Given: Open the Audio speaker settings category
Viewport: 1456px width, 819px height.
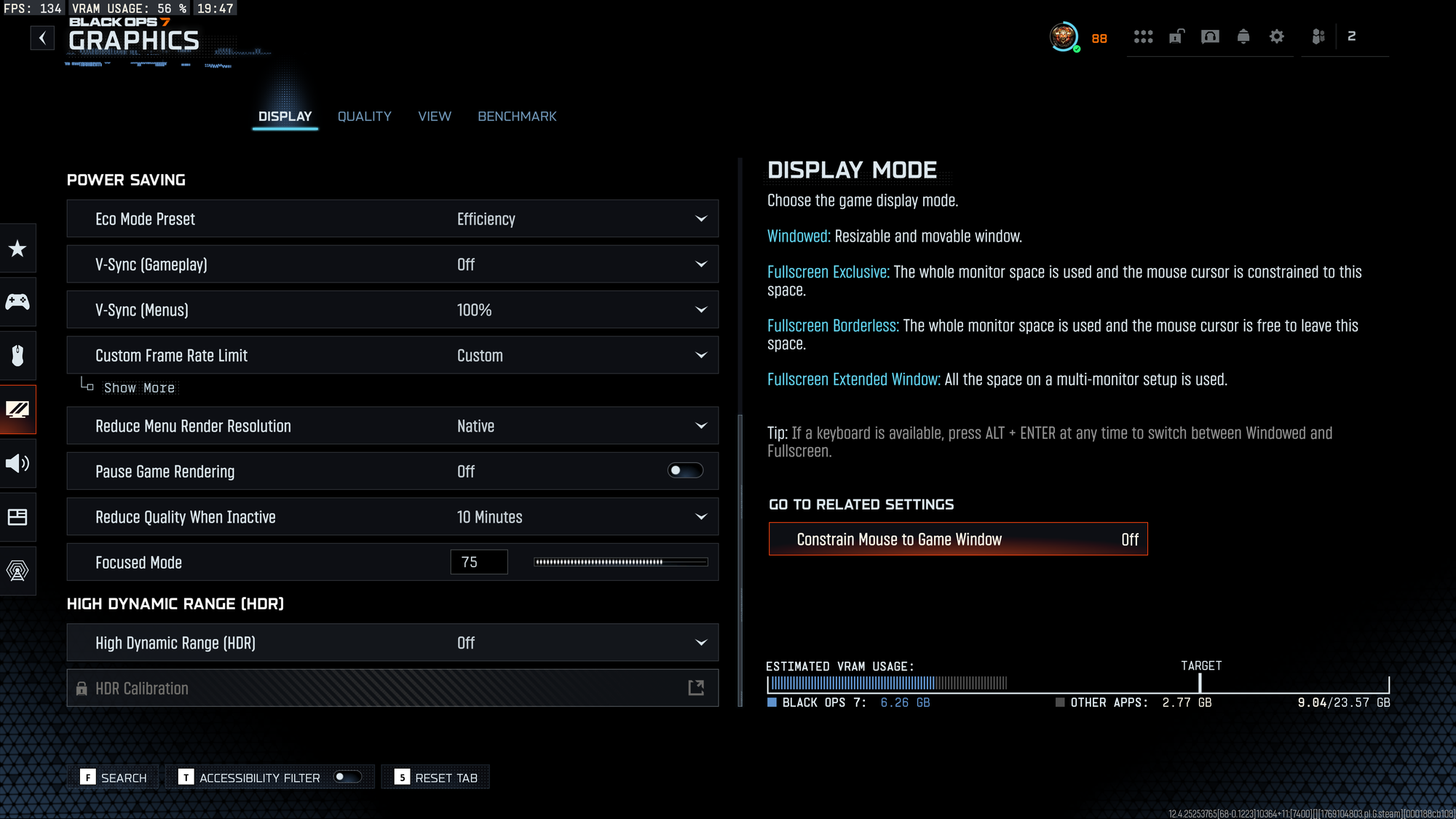Looking at the screenshot, I should point(17,463).
